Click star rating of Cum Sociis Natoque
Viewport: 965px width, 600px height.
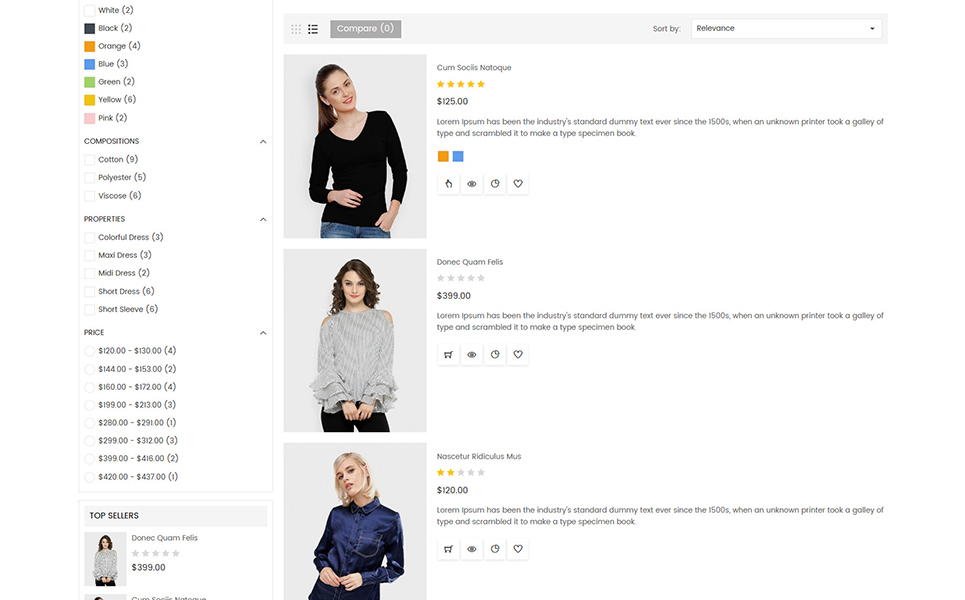[x=461, y=84]
